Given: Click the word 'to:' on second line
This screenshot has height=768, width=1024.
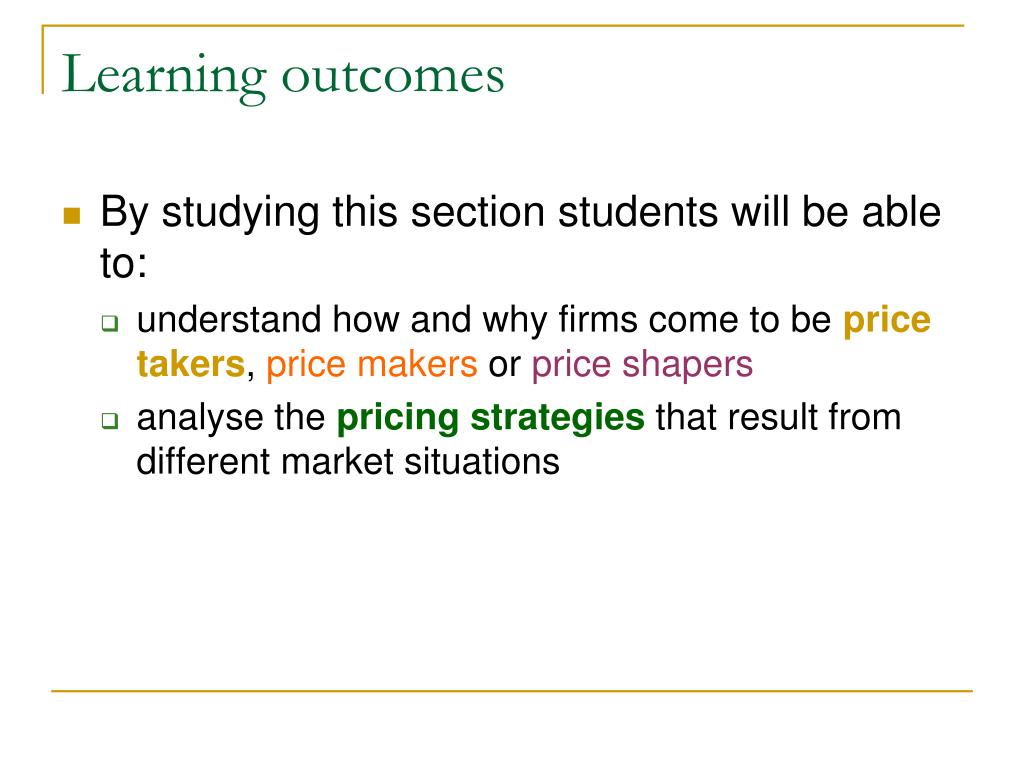Looking at the screenshot, I should click(x=124, y=263).
